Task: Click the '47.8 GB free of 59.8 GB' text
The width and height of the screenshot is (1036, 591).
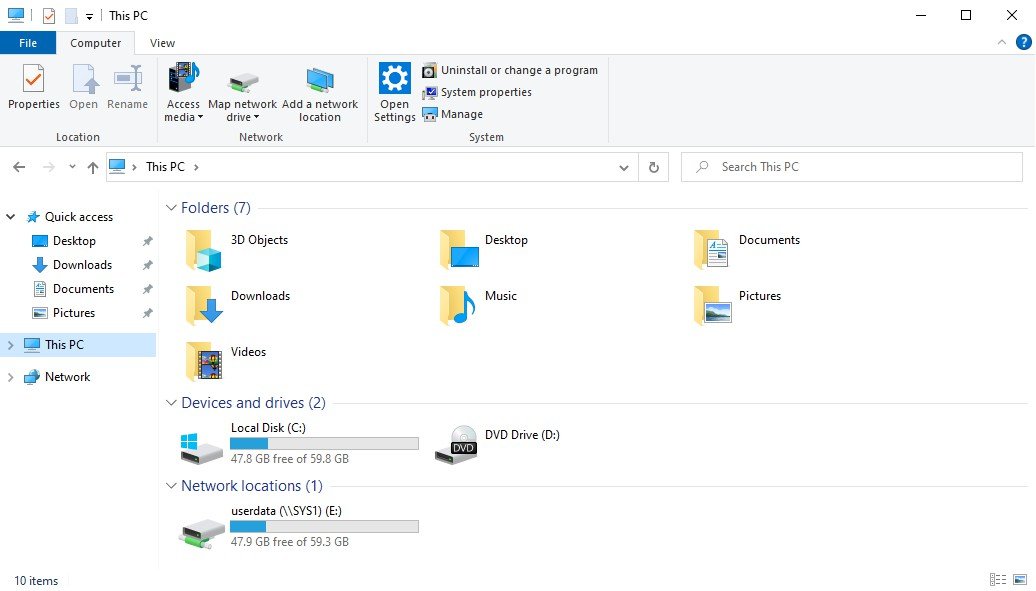Action: point(289,459)
